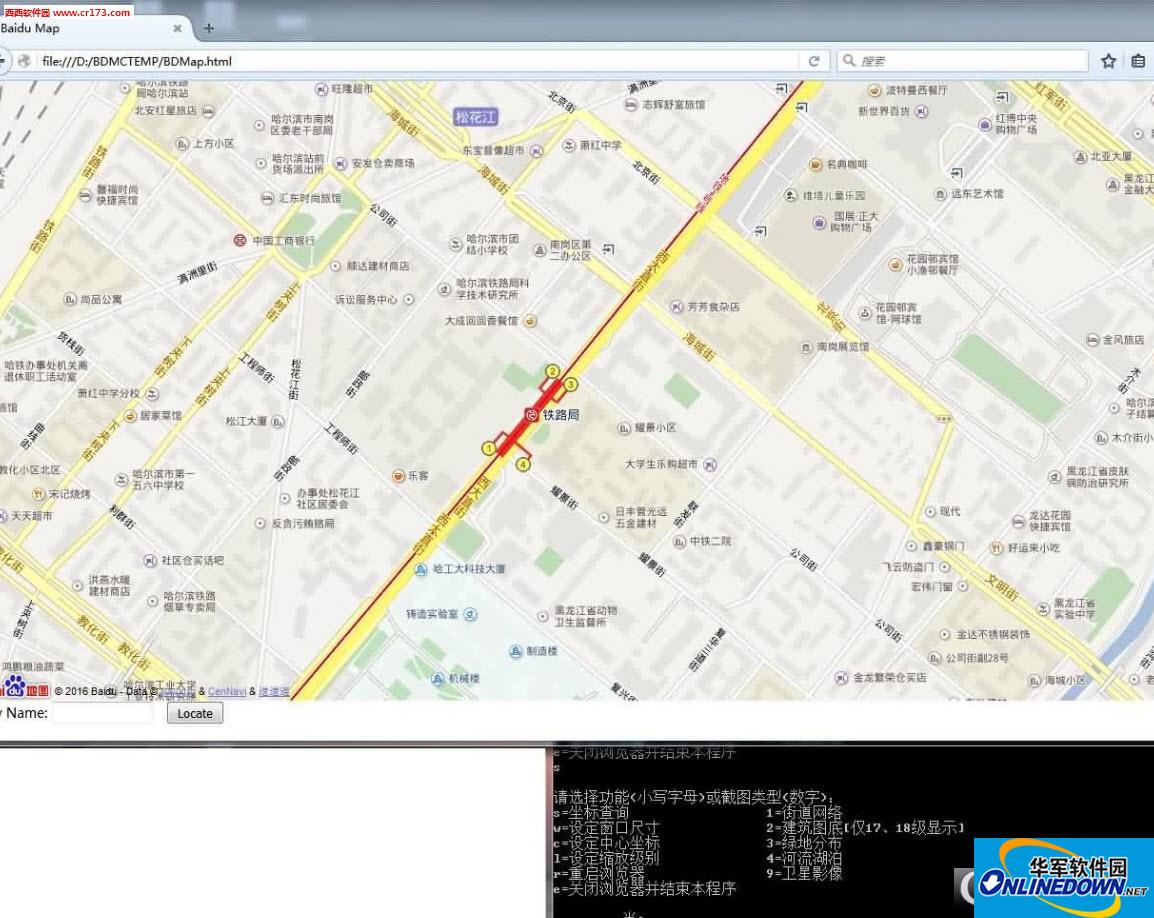1154x918 pixels.
Task: Click subway exit marker number 3
Action: click(x=571, y=384)
